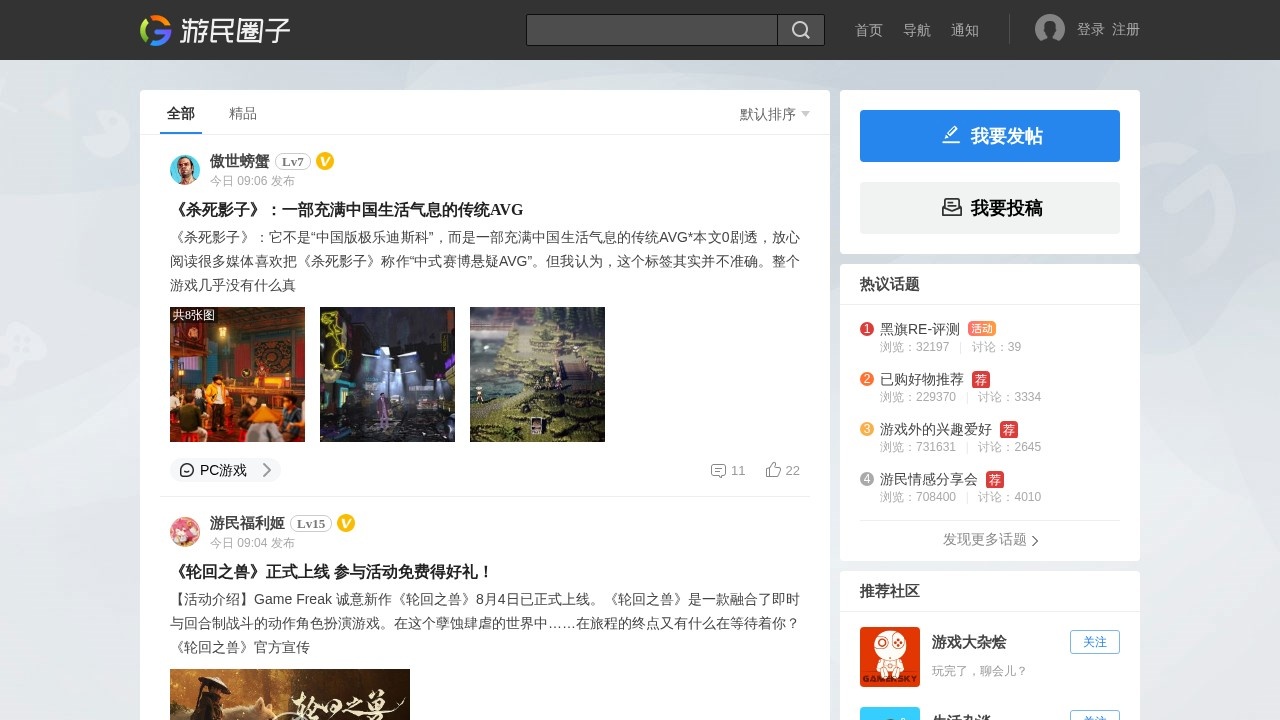Switch to the 精品 tab
Image resolution: width=1280 pixels, height=720 pixels.
pos(243,114)
